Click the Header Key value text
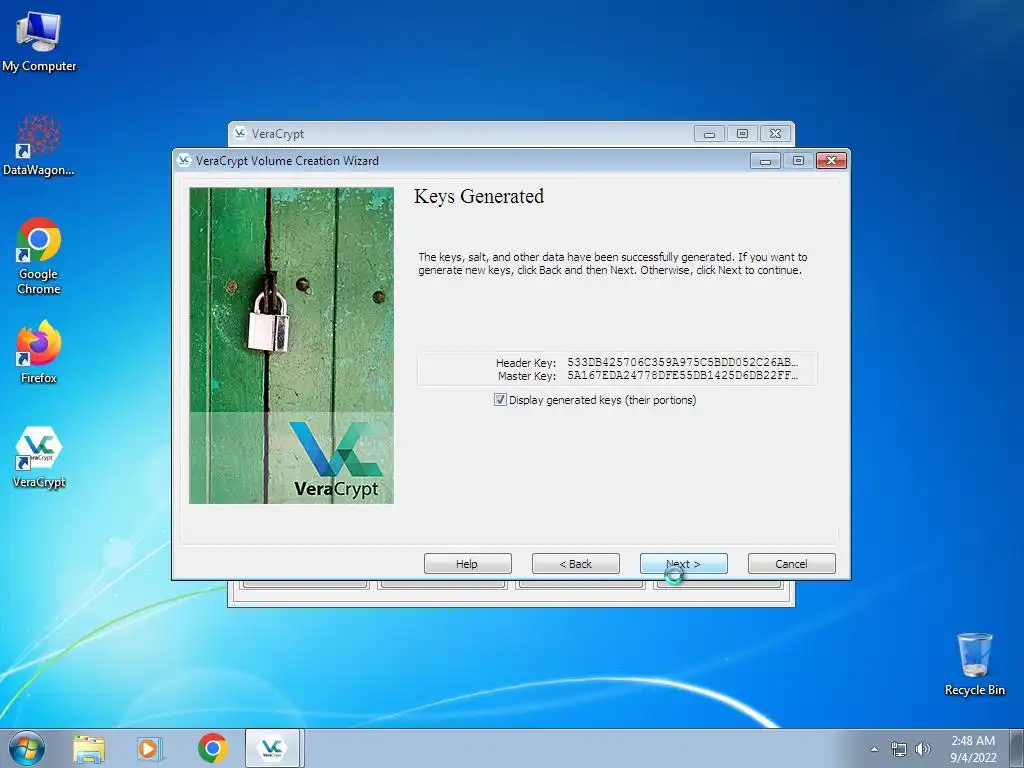This screenshot has height=768, width=1024. tap(682, 362)
